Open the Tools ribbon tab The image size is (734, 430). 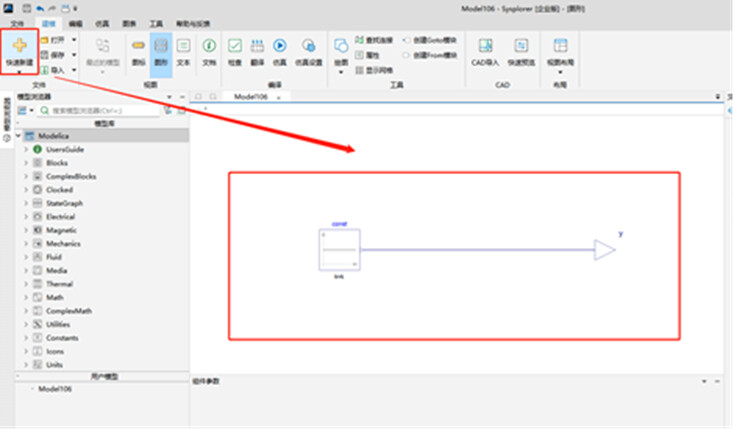pyautogui.click(x=156, y=23)
